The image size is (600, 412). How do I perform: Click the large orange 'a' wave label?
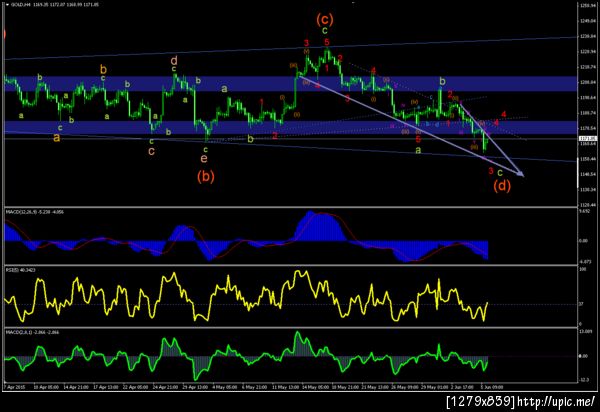pos(57,138)
